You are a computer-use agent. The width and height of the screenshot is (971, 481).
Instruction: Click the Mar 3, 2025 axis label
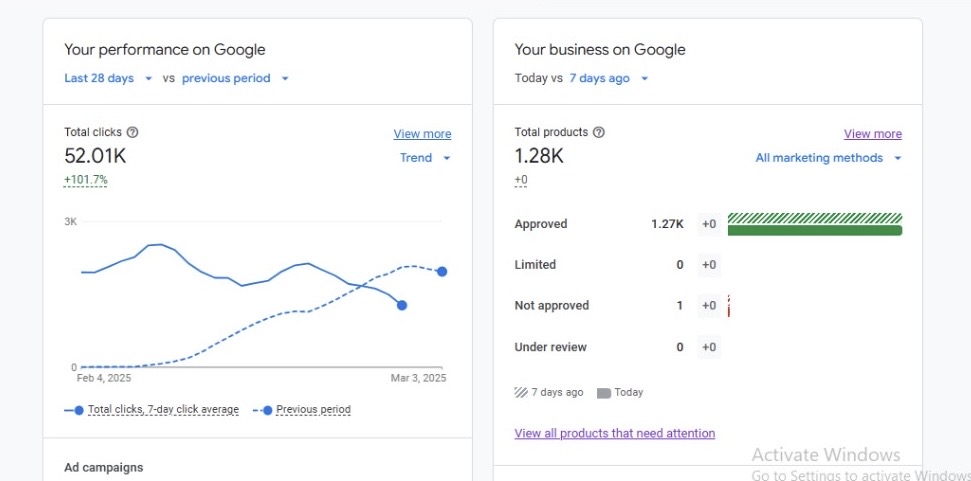tap(418, 378)
